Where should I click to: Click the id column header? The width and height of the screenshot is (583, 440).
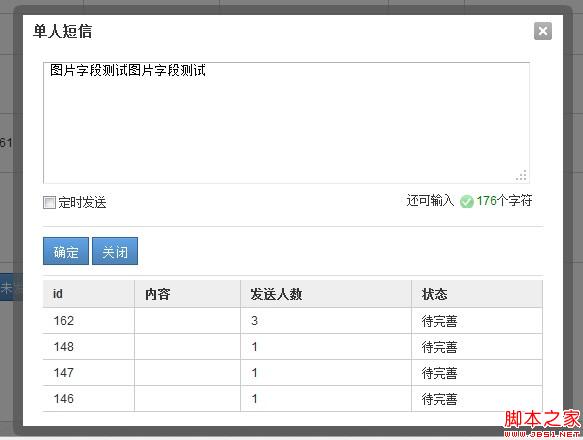coord(88,294)
